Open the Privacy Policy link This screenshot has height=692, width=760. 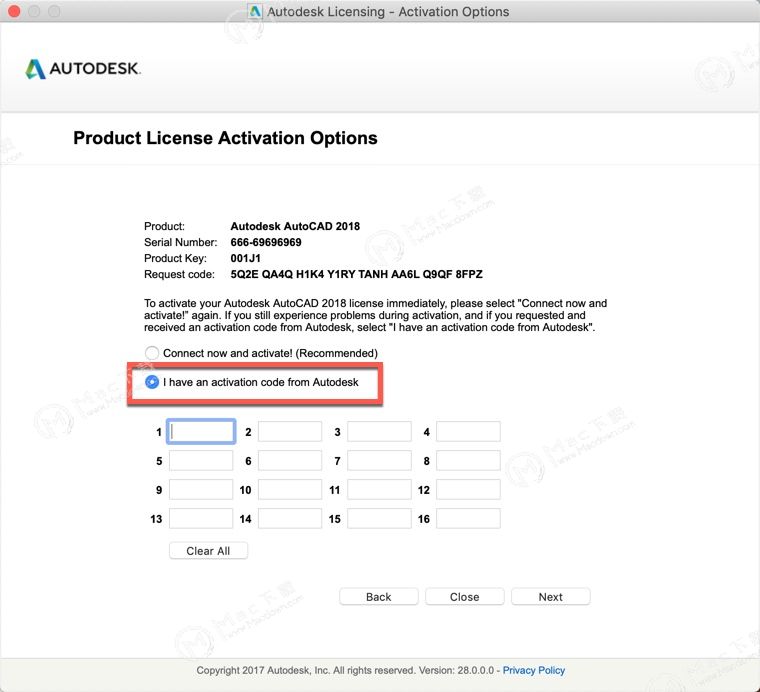(534, 671)
